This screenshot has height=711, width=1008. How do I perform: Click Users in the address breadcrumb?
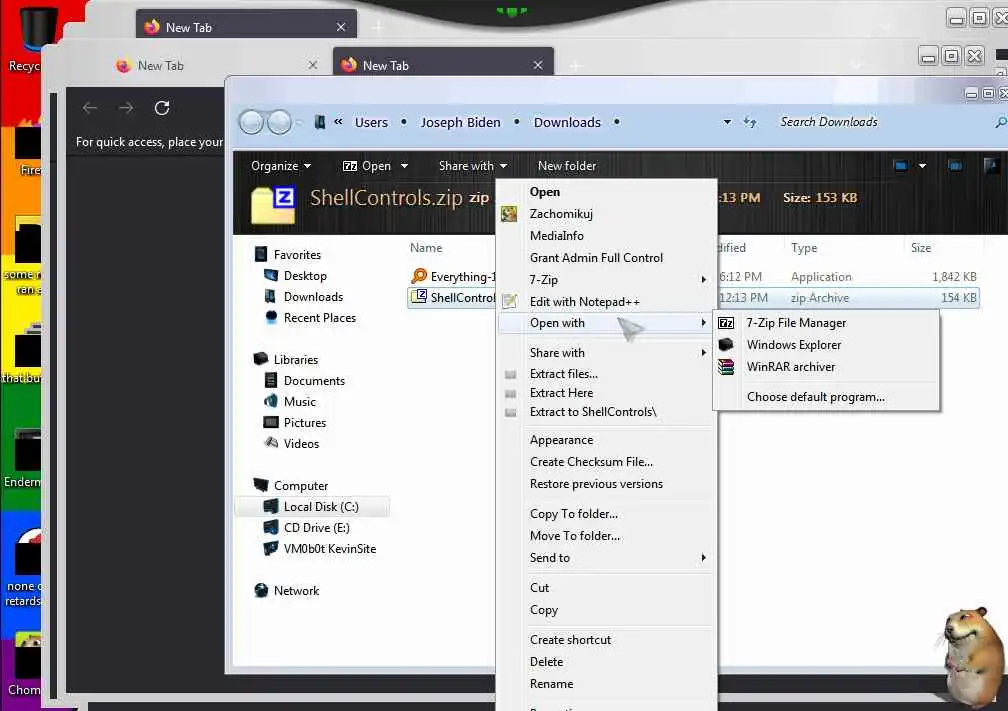(371, 122)
